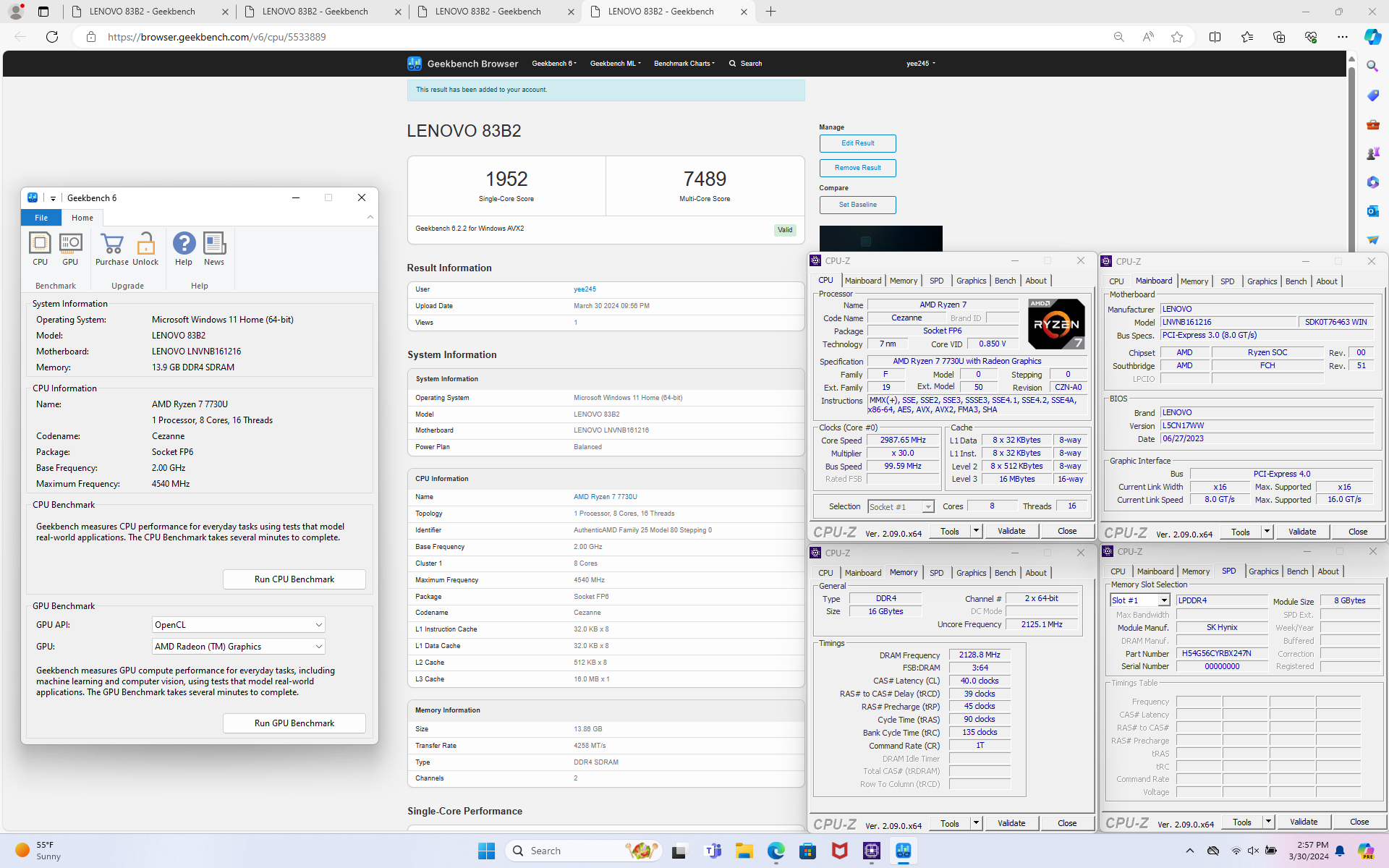1389x868 pixels.
Task: Click the taskbar clock and date
Action: click(x=1308, y=851)
